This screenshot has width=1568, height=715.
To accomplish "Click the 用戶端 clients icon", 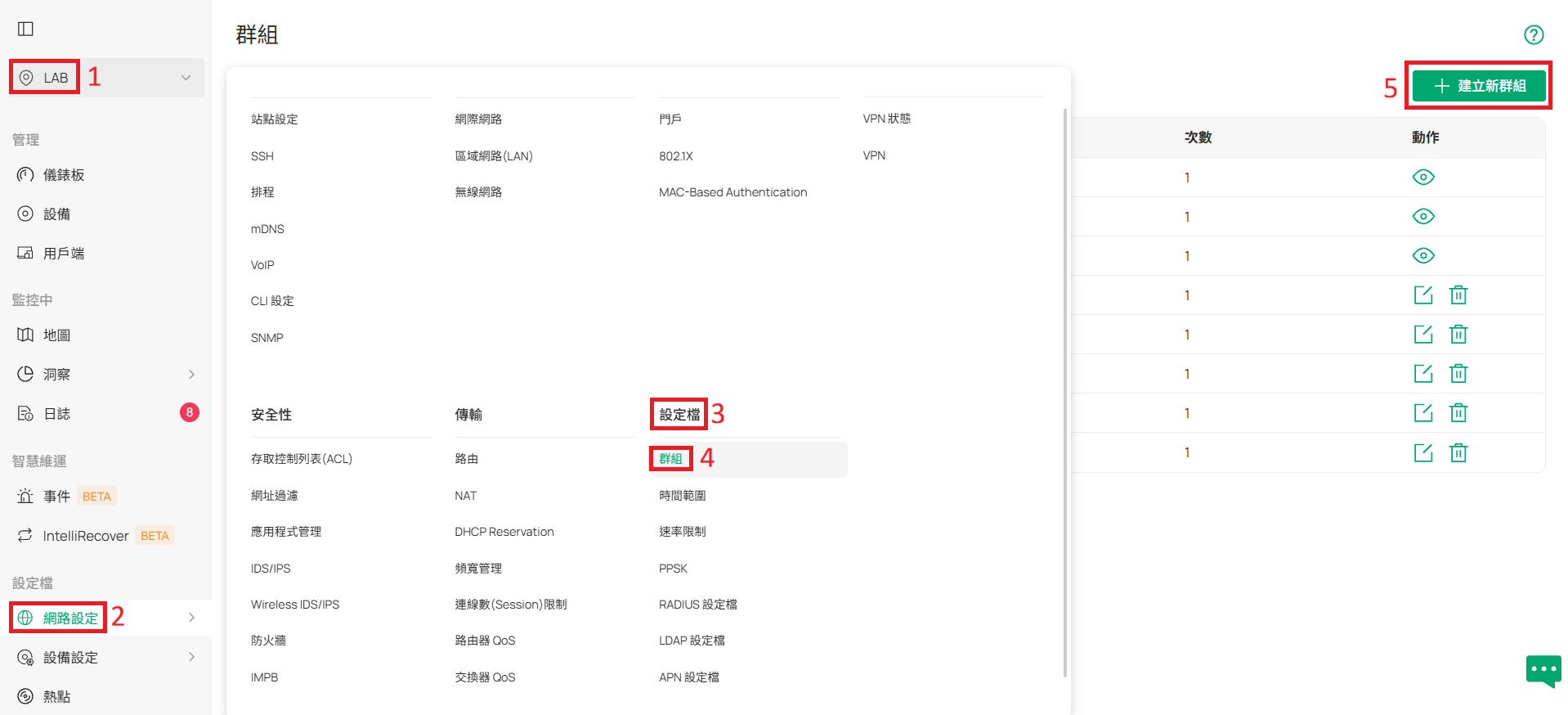I will [x=25, y=253].
